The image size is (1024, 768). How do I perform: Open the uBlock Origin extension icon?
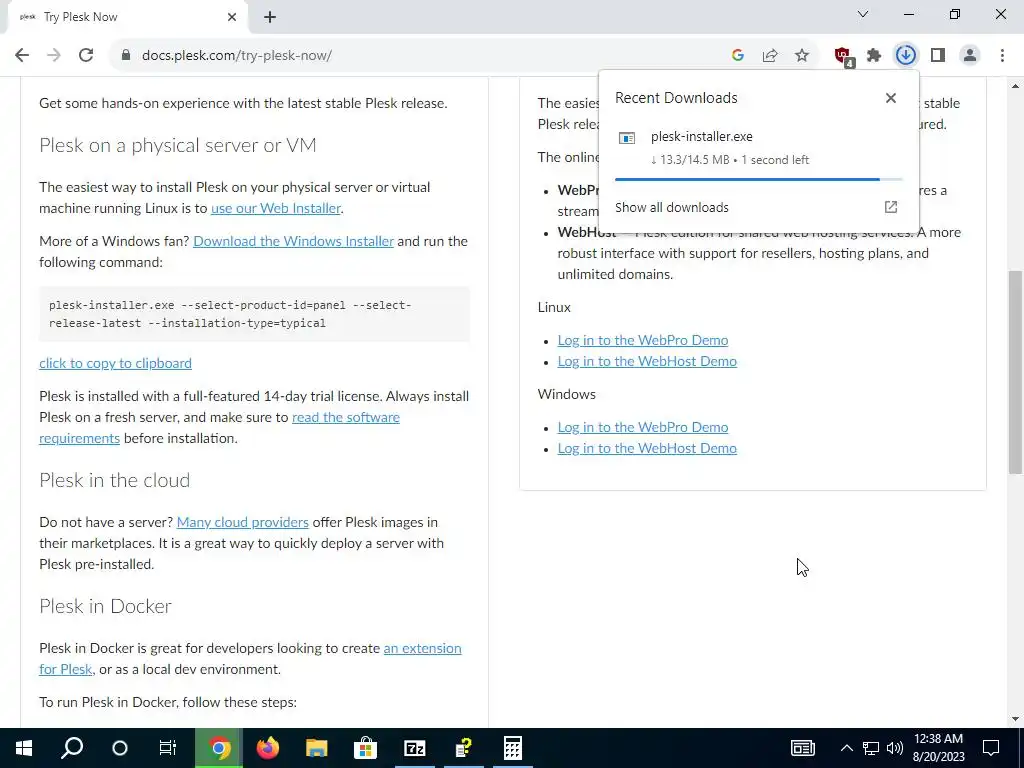(x=844, y=56)
